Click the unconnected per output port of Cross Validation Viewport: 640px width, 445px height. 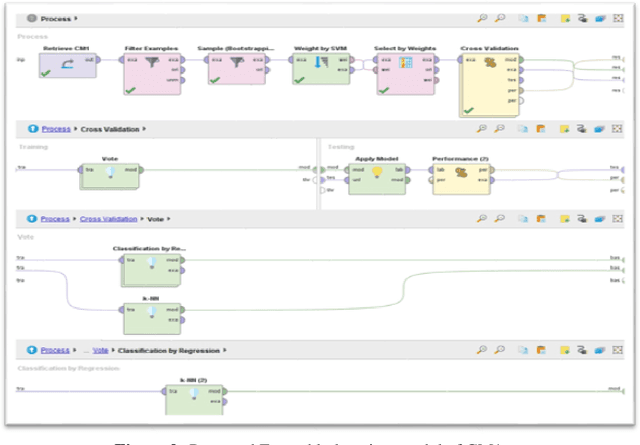521,100
